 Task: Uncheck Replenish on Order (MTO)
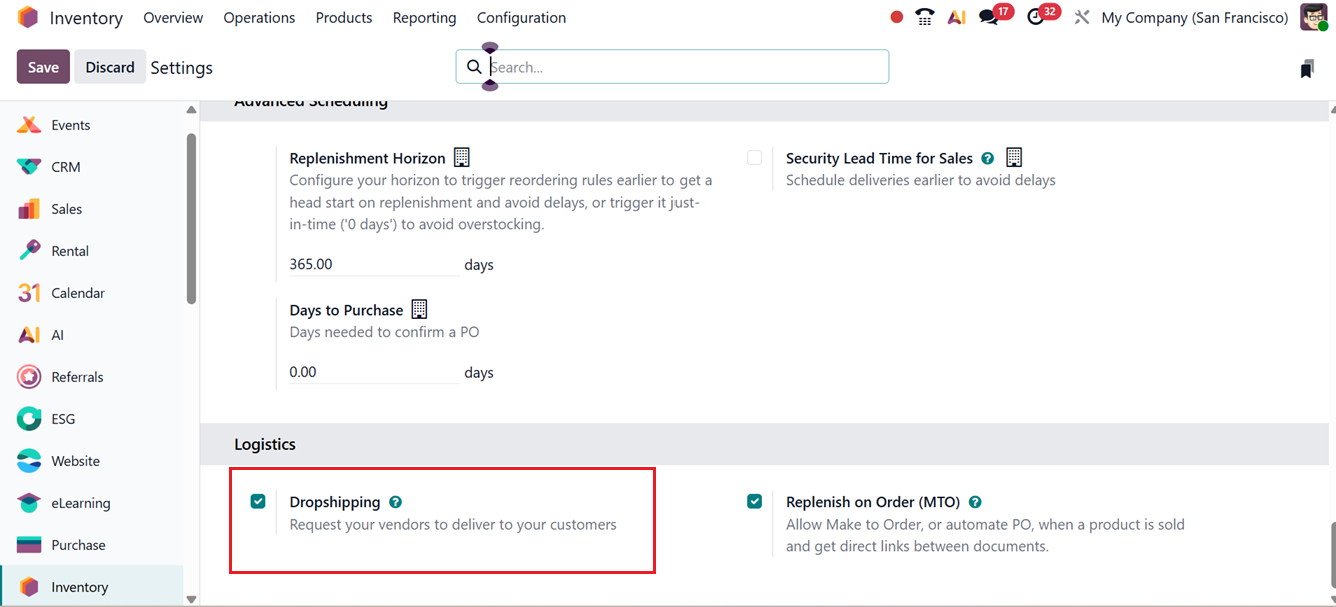point(755,501)
